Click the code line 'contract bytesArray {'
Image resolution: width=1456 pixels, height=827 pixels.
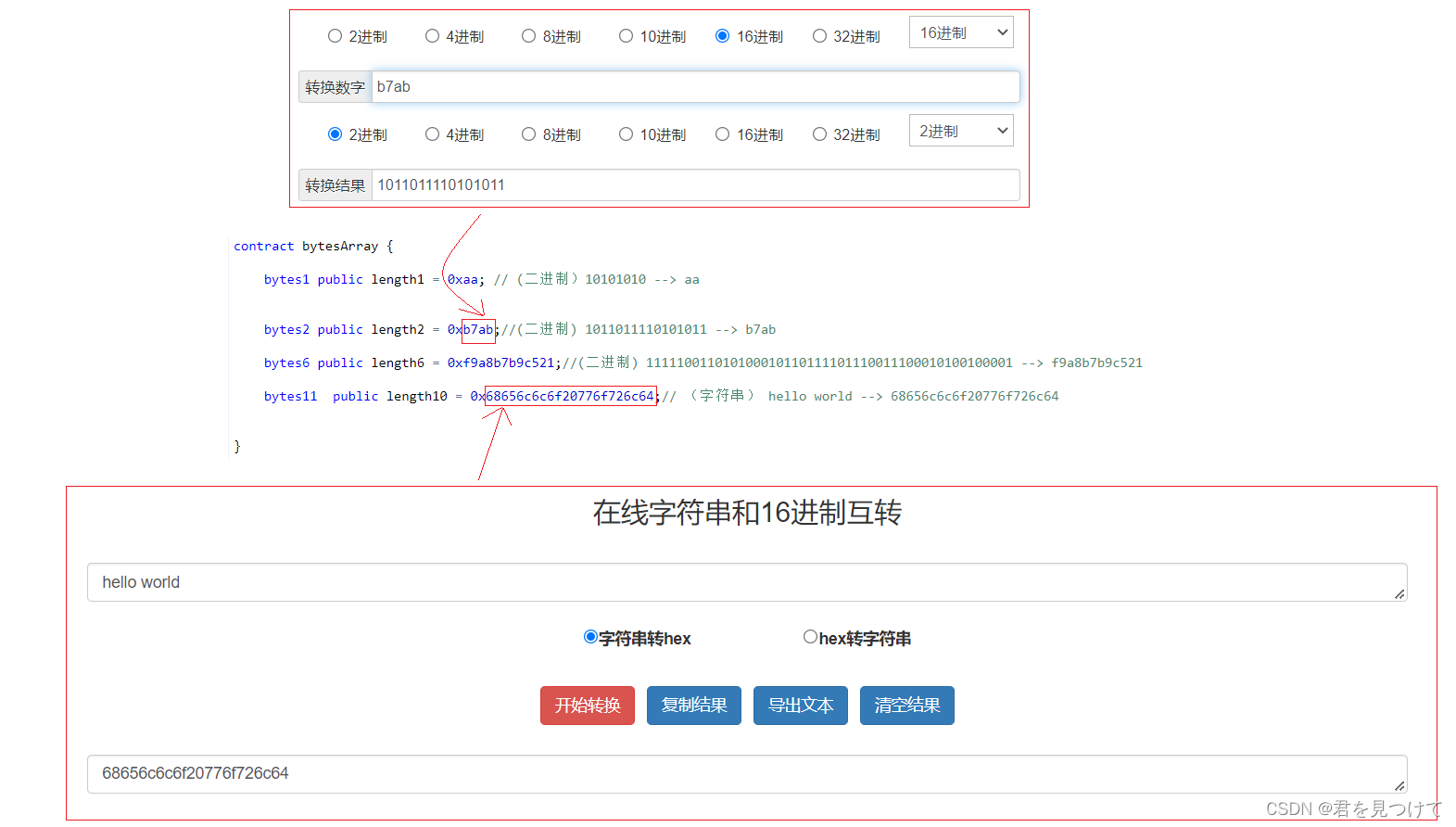pos(313,246)
